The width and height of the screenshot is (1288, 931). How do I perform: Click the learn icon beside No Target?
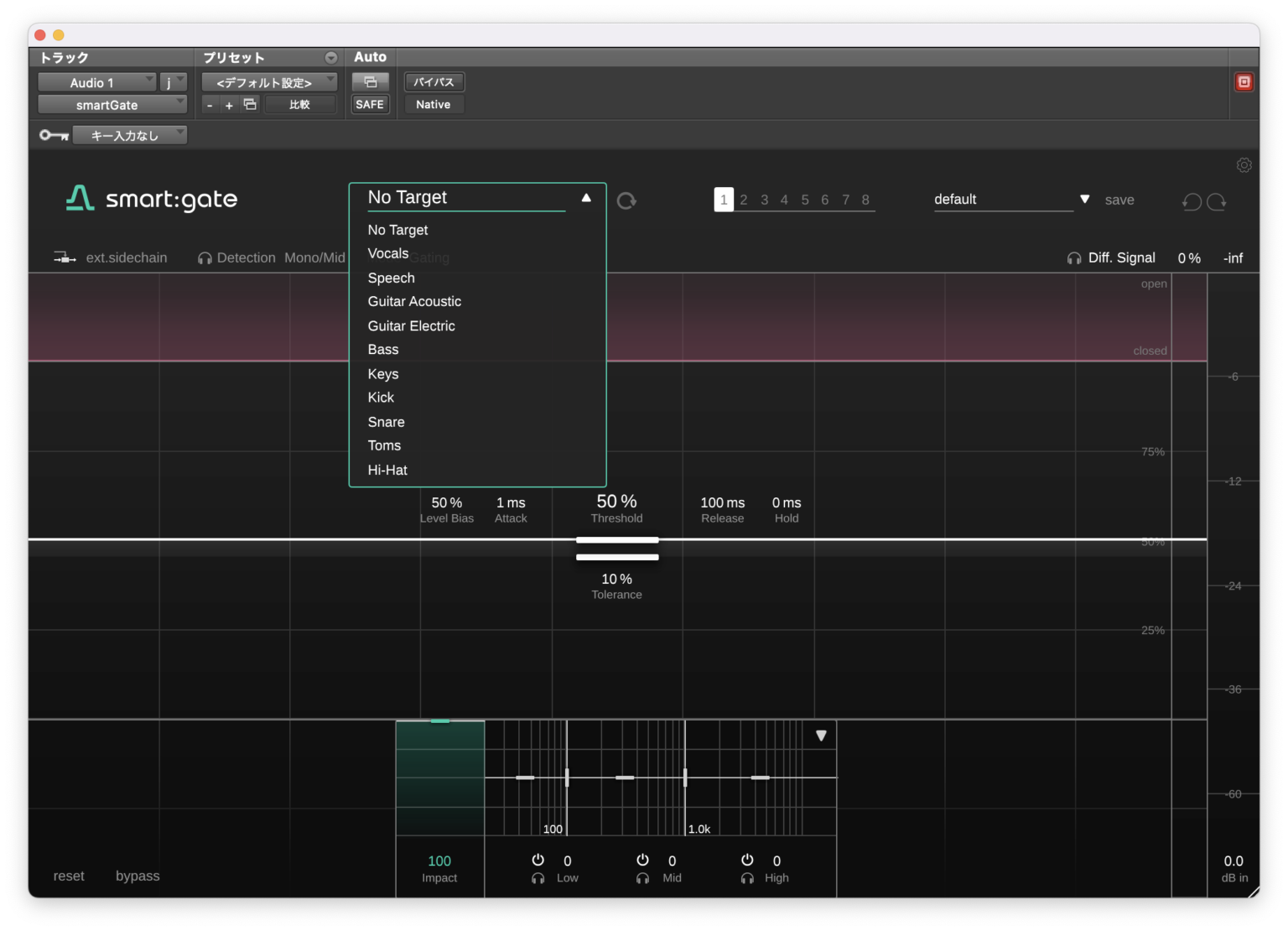coord(626,200)
